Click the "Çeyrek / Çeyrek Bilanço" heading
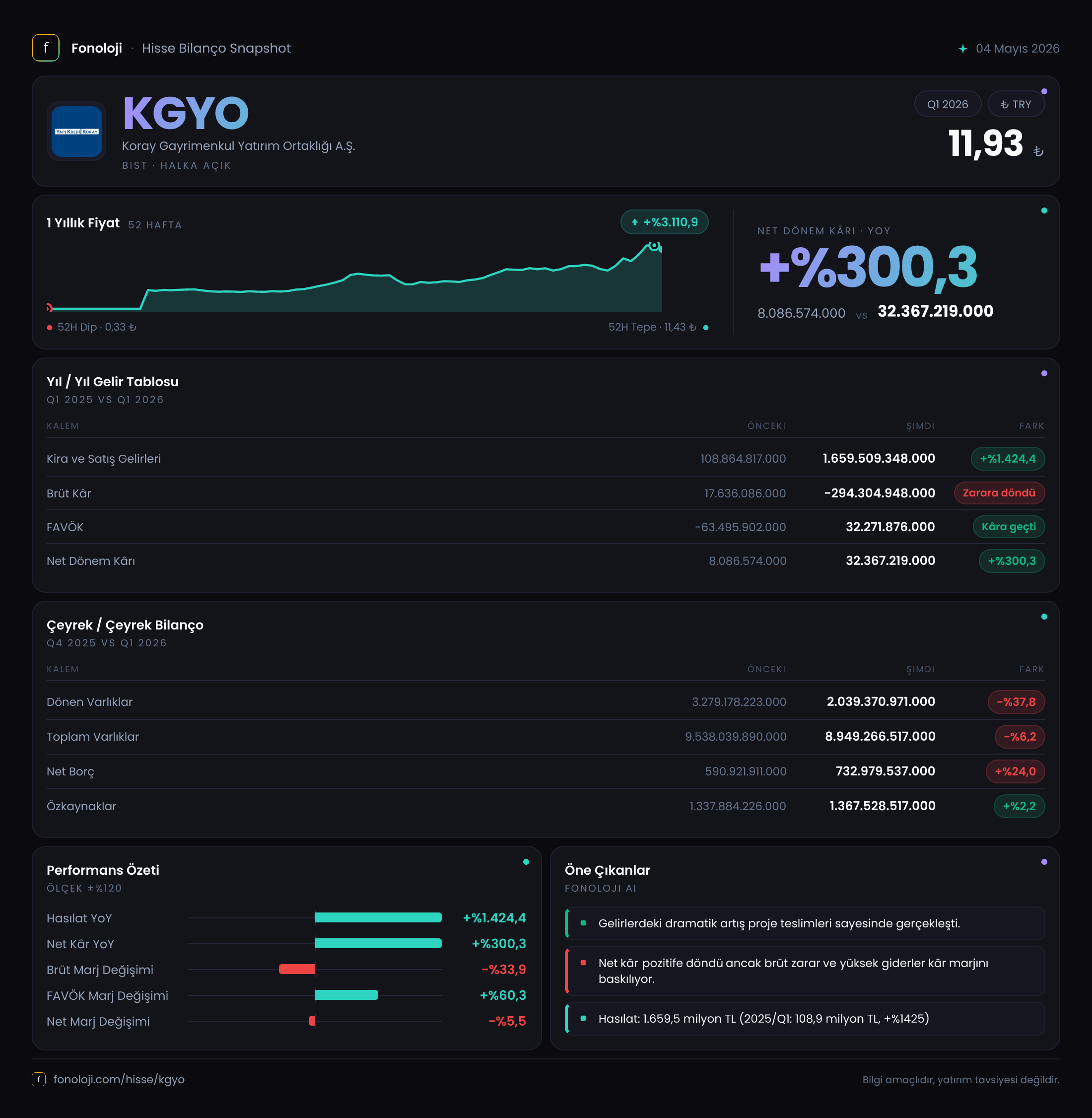This screenshot has height=1118, width=1092. (x=125, y=625)
